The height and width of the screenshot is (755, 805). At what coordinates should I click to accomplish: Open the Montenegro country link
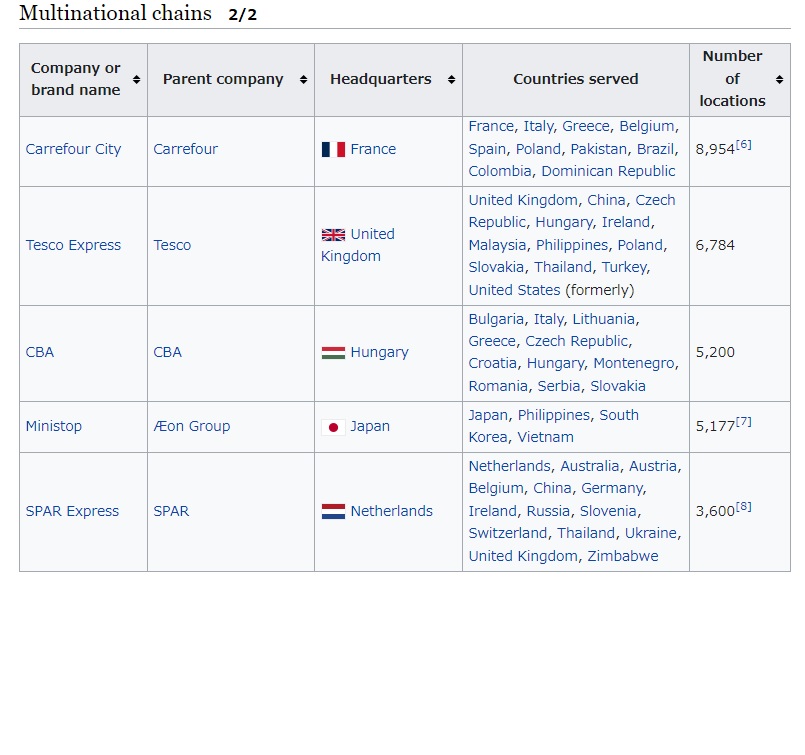coord(634,363)
